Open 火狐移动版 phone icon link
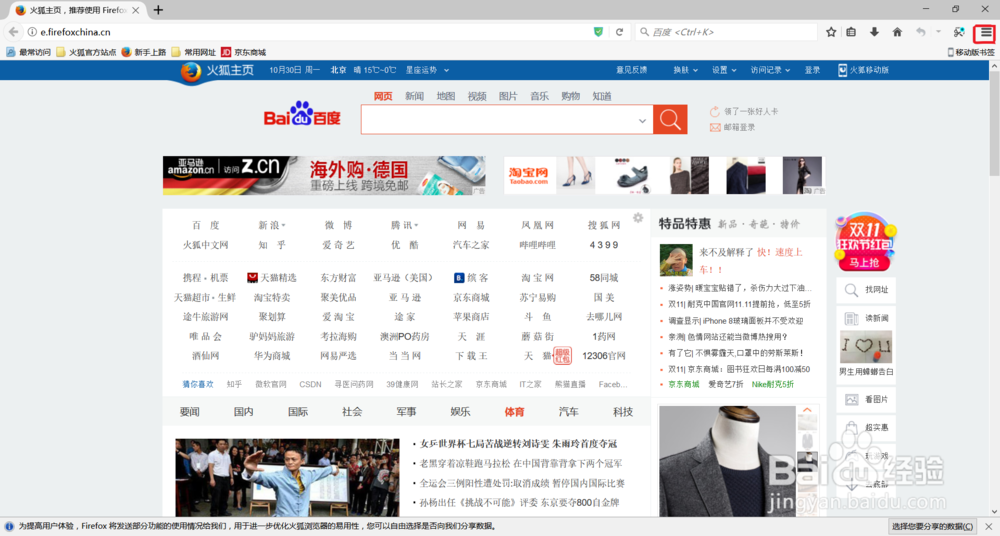The image size is (1000, 536). (x=864, y=70)
